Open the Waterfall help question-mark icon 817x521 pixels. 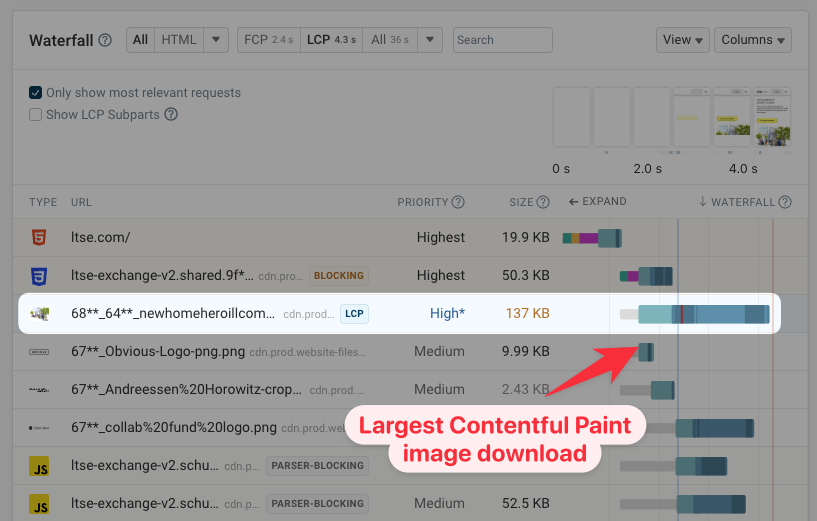tap(105, 40)
